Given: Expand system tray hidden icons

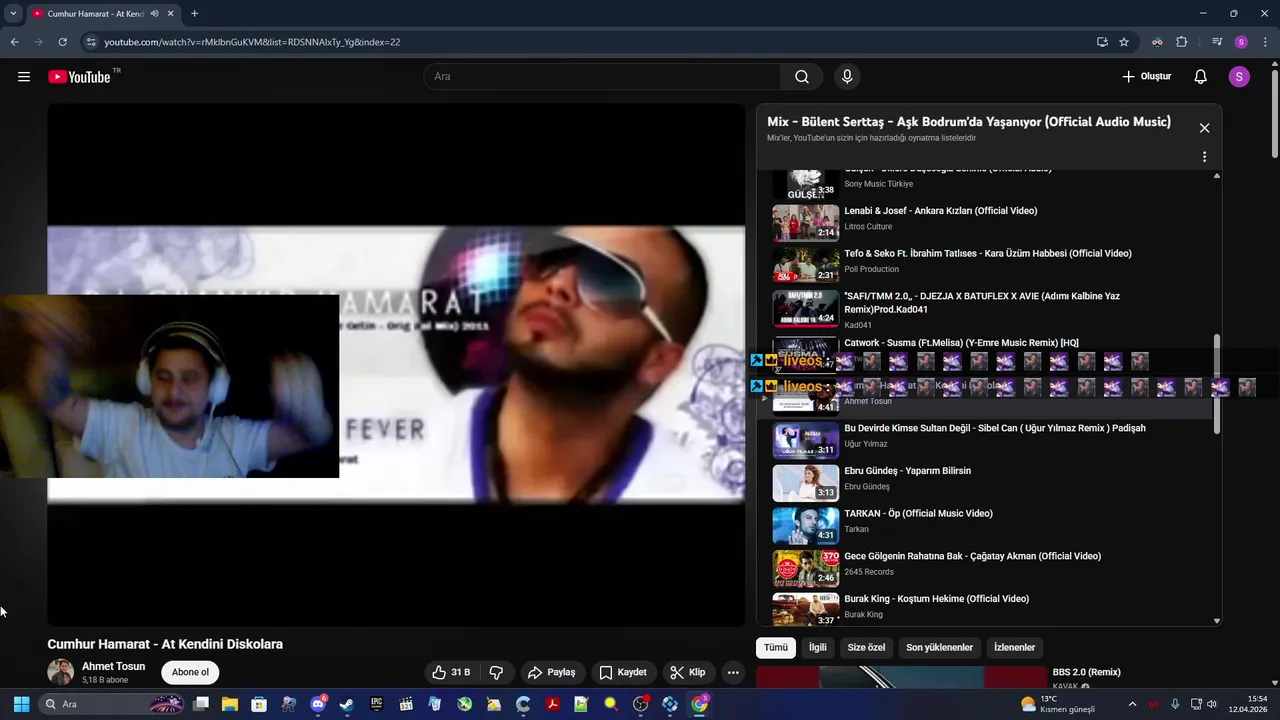Looking at the screenshot, I should (1132, 704).
